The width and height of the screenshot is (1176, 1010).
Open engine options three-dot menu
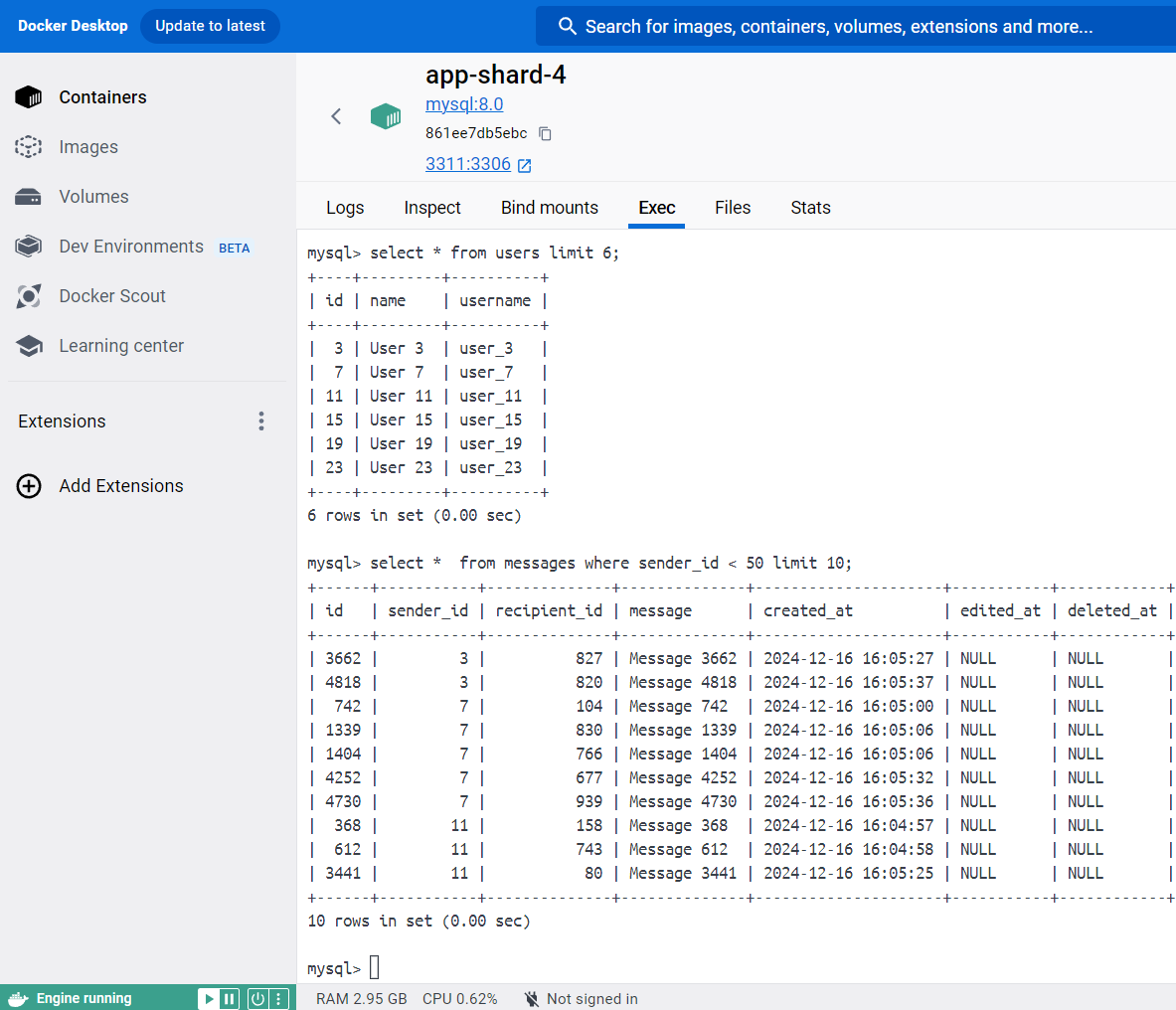[278, 999]
